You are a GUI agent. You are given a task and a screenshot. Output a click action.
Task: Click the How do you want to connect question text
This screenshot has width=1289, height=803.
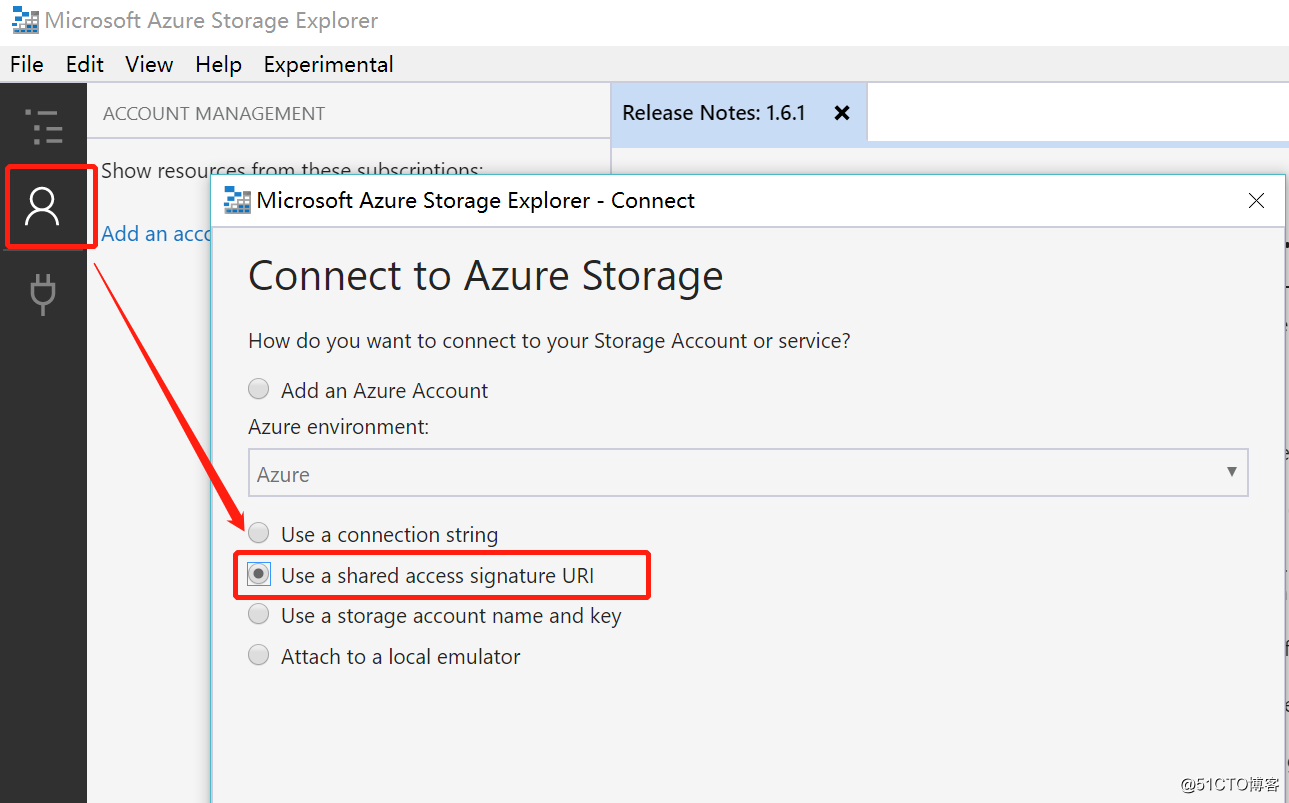pyautogui.click(x=549, y=341)
